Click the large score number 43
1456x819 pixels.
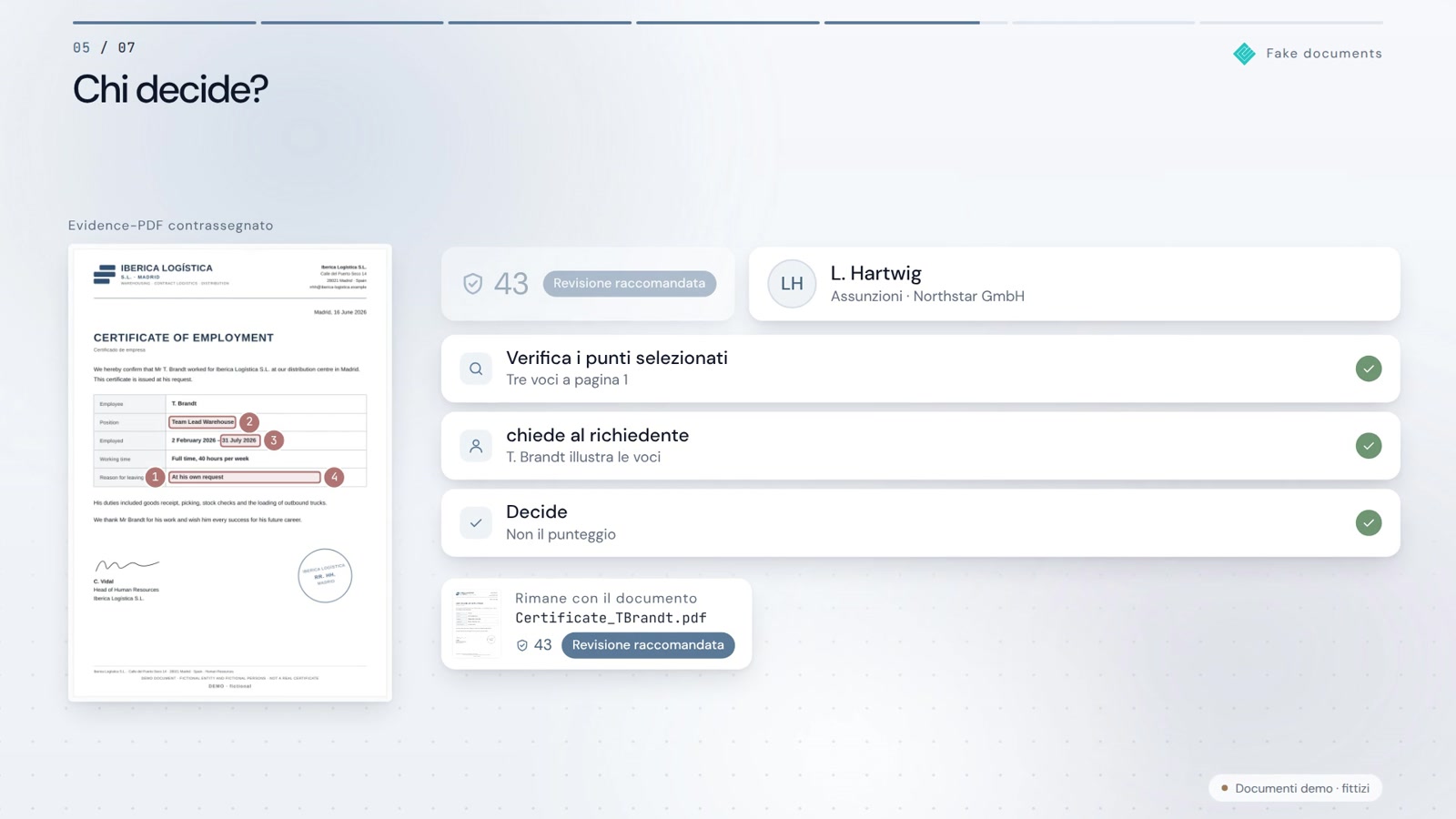511,284
